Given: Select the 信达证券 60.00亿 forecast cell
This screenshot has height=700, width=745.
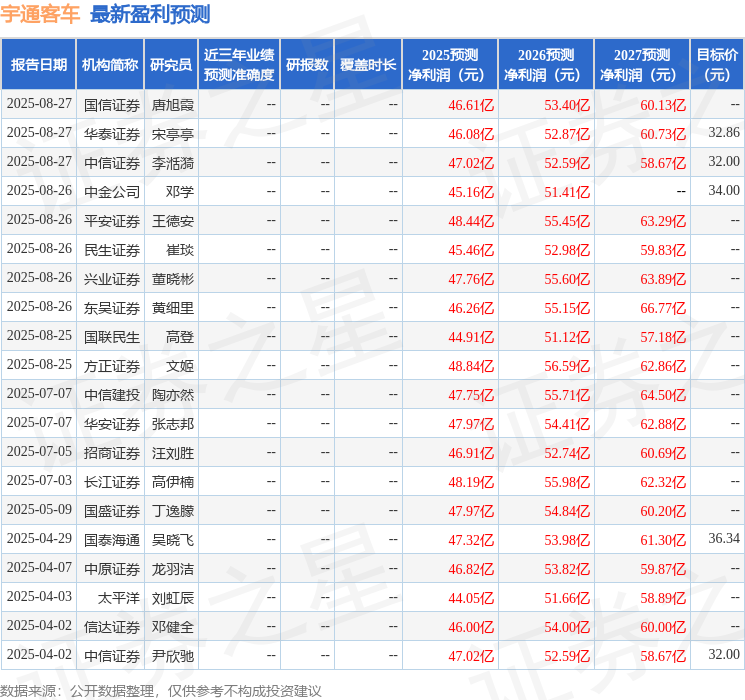Looking at the screenshot, I should [663, 627].
